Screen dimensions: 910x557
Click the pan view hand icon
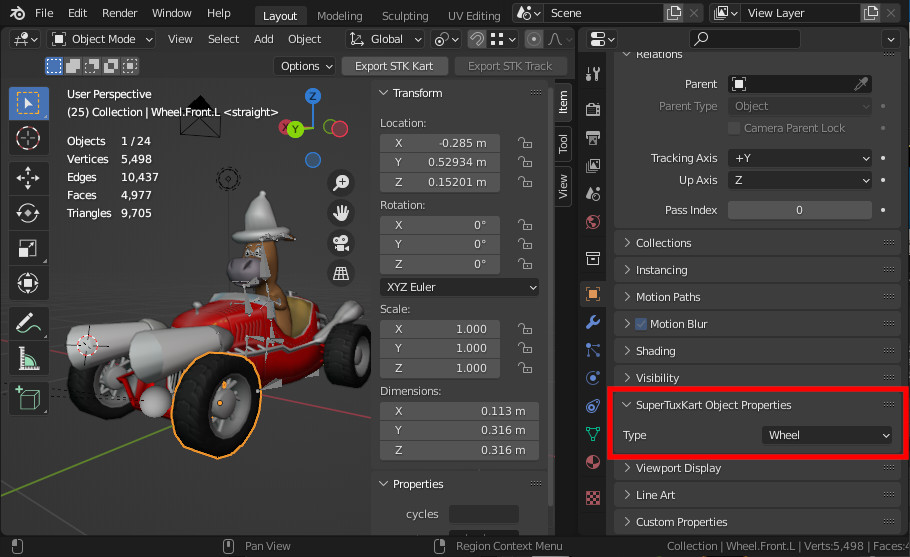341,212
